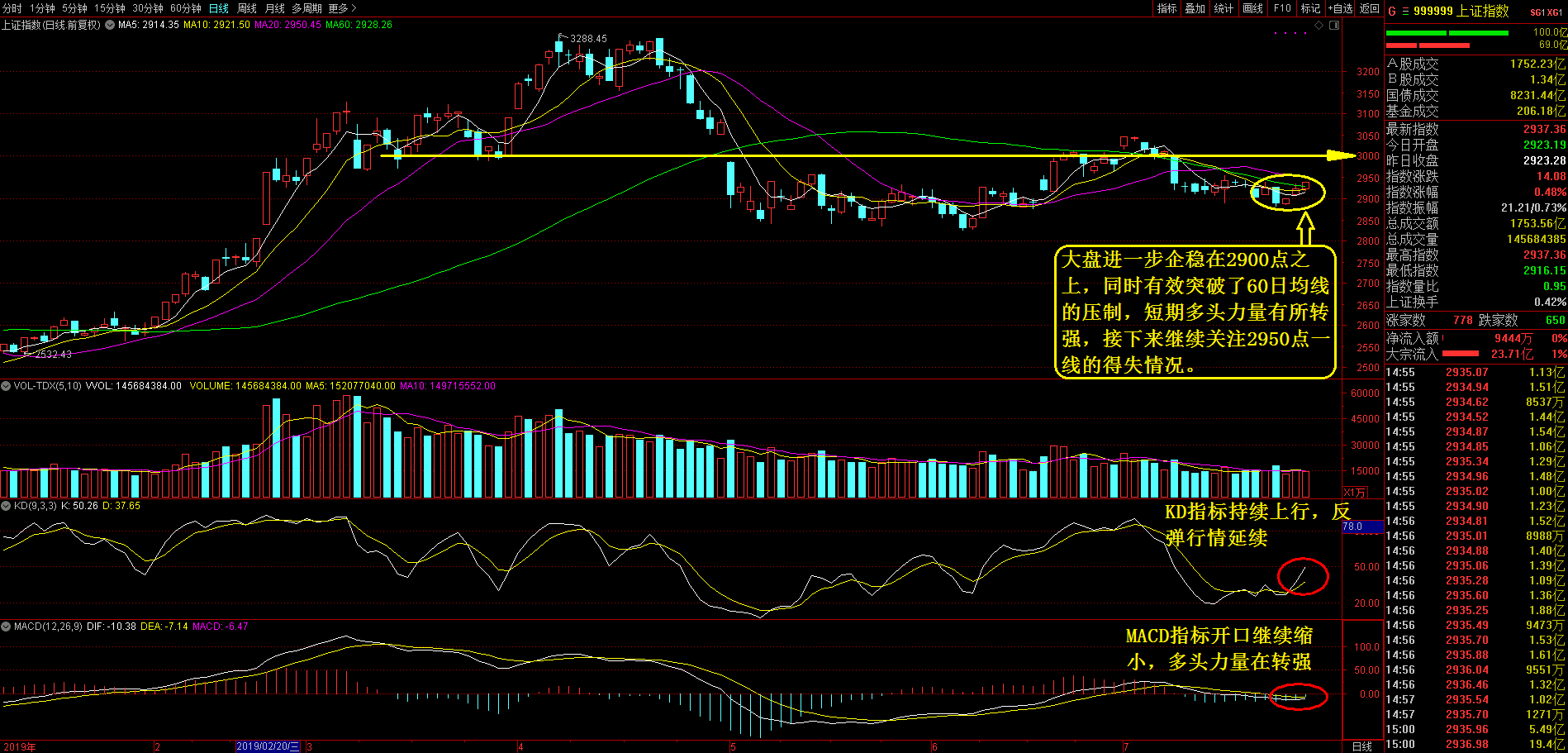This screenshot has height=753, width=1568.
Task: Add to watchlist with +自选
Action: point(1341,8)
